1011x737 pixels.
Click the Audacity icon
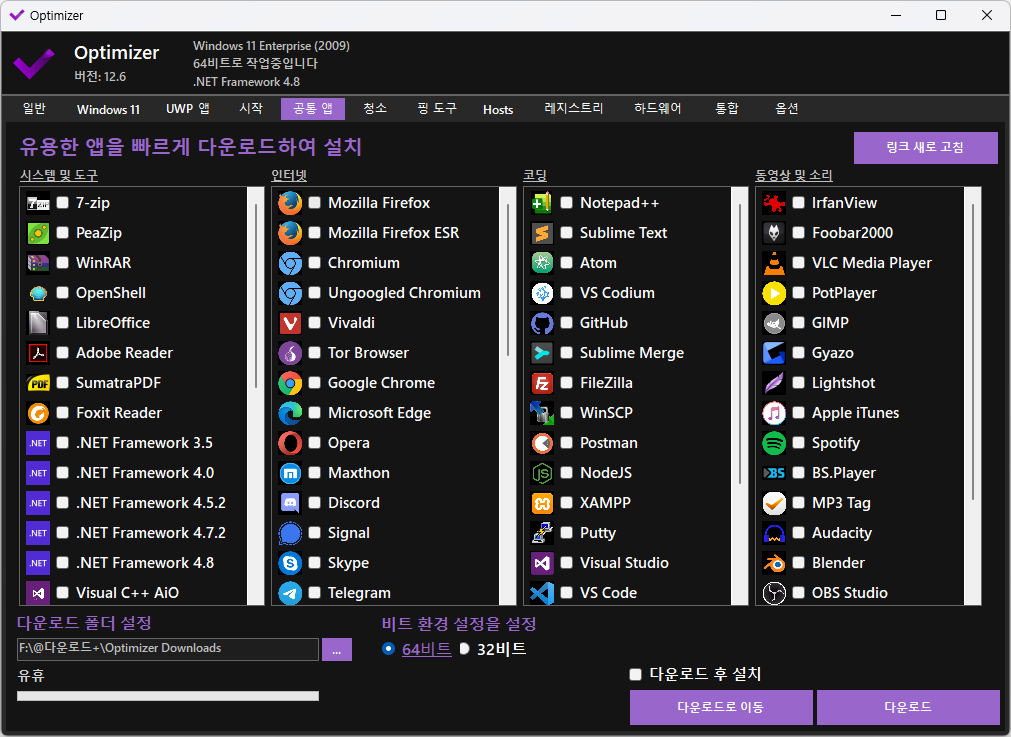774,533
